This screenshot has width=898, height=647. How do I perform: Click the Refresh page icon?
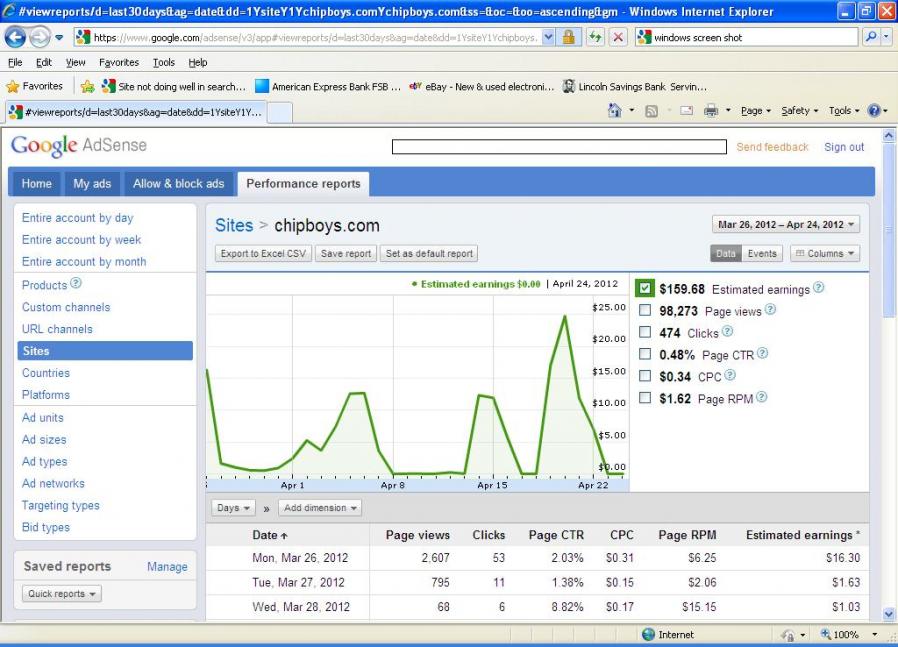pos(596,37)
